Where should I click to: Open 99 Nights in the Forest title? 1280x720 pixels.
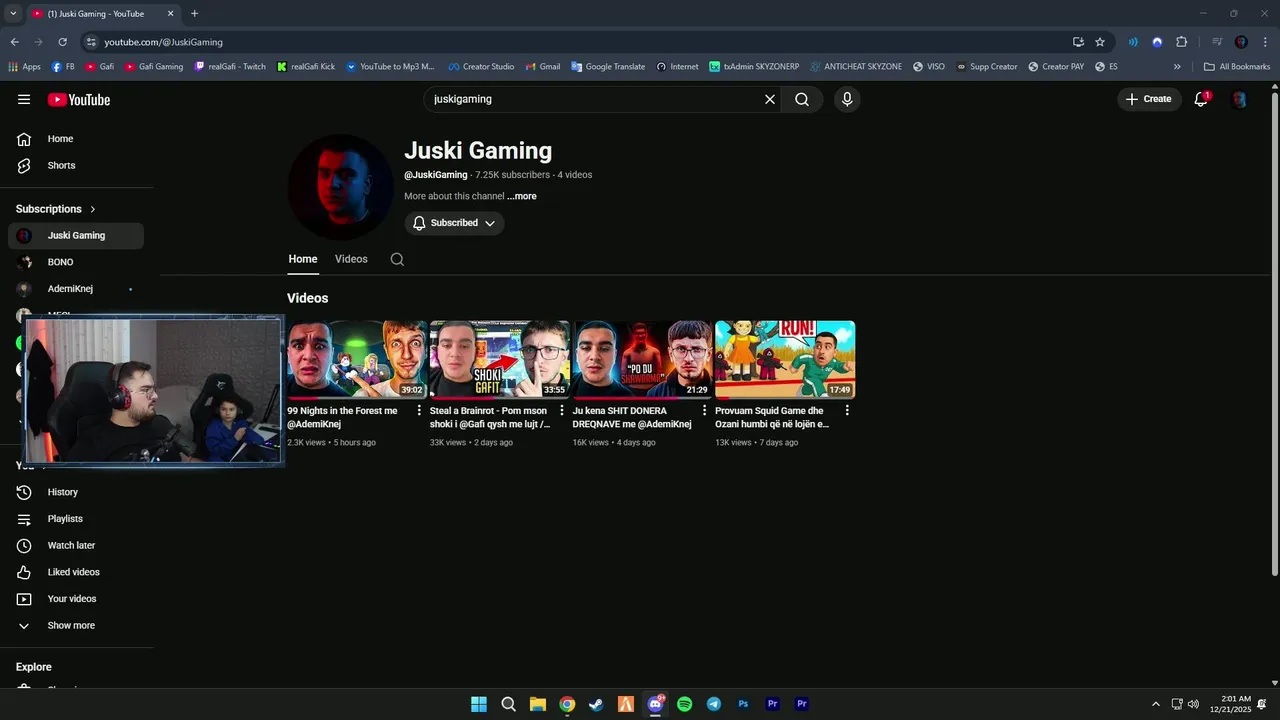pyautogui.click(x=342, y=417)
